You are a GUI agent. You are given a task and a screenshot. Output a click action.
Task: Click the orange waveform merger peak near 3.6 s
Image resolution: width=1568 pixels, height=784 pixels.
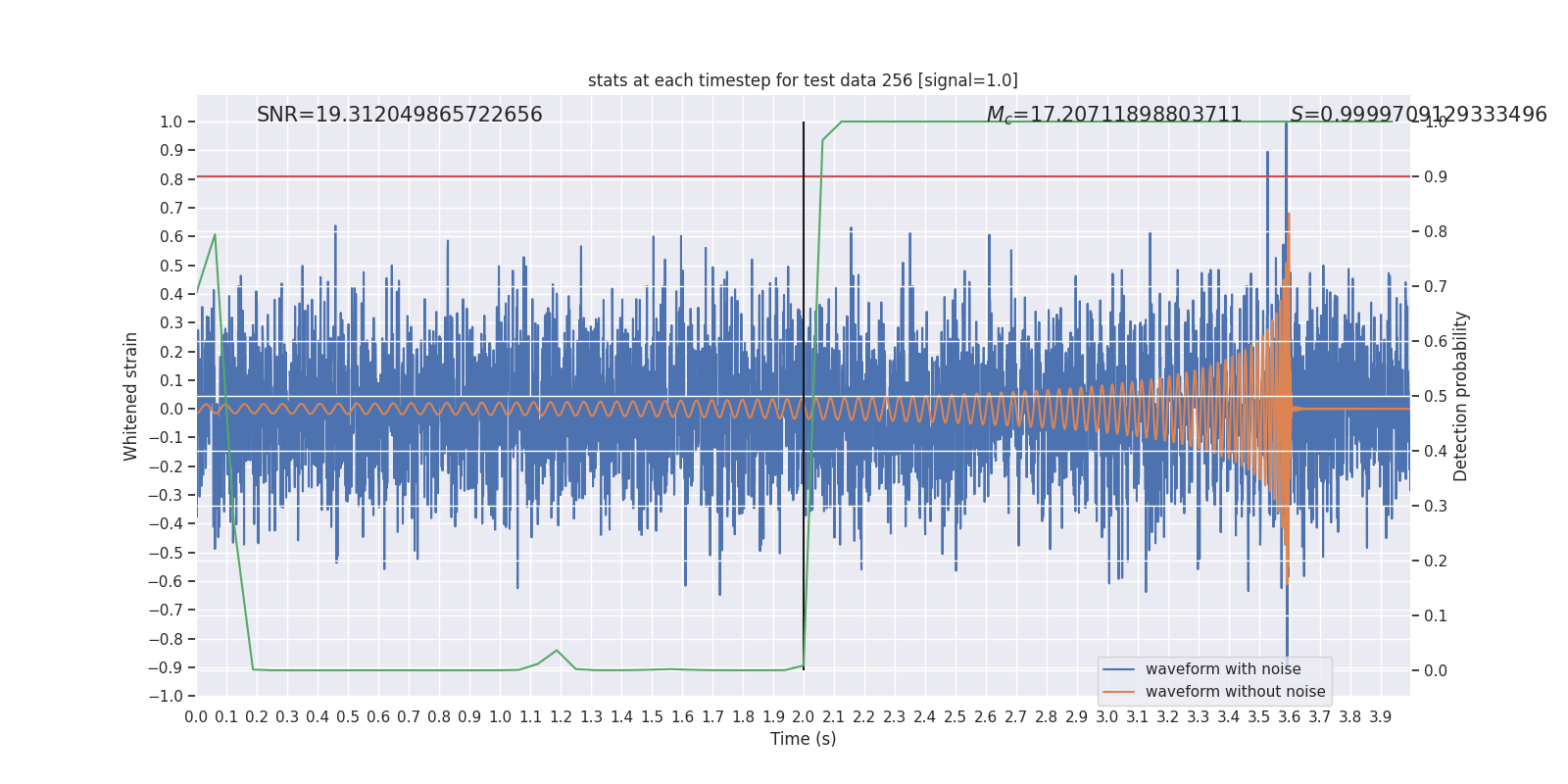1289,216
